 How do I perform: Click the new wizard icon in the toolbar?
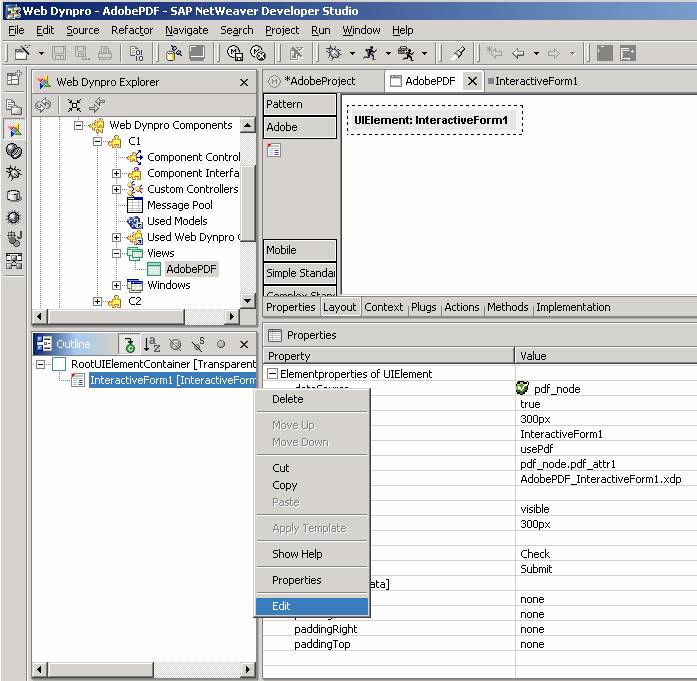pos(22,53)
